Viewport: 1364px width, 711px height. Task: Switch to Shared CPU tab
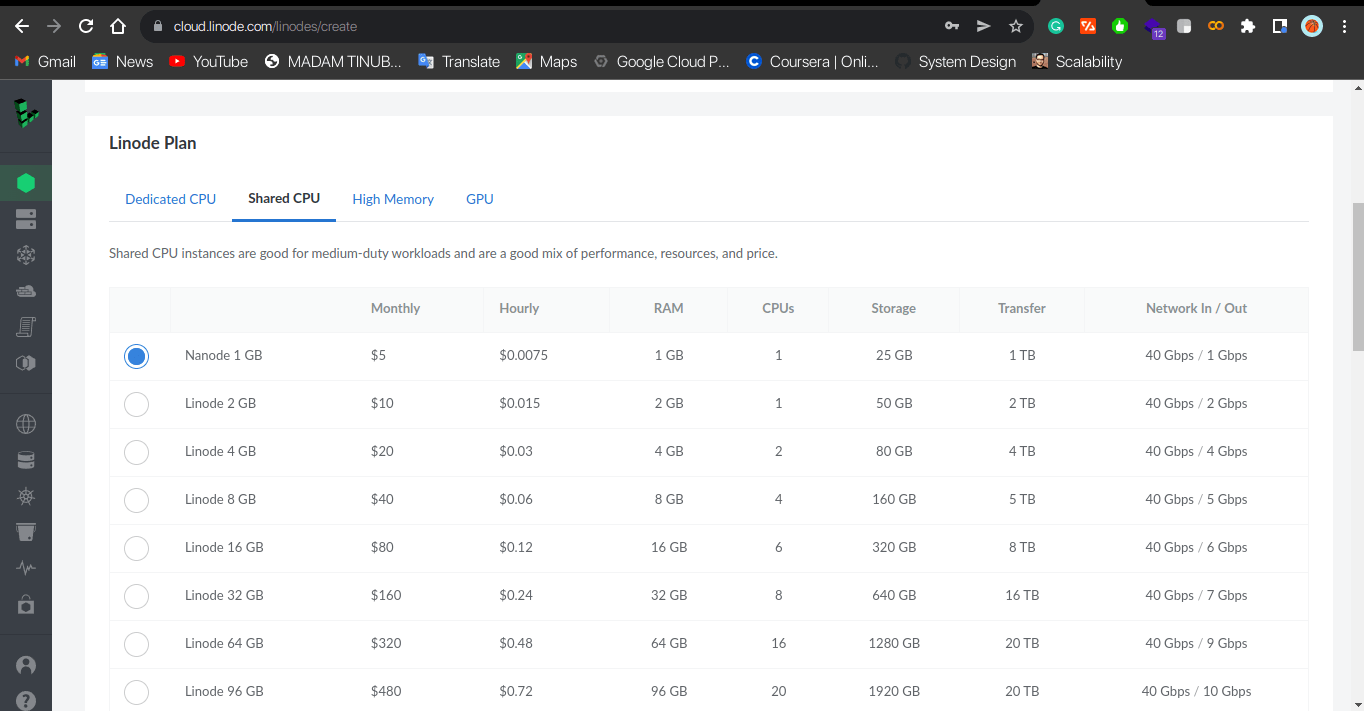[284, 198]
